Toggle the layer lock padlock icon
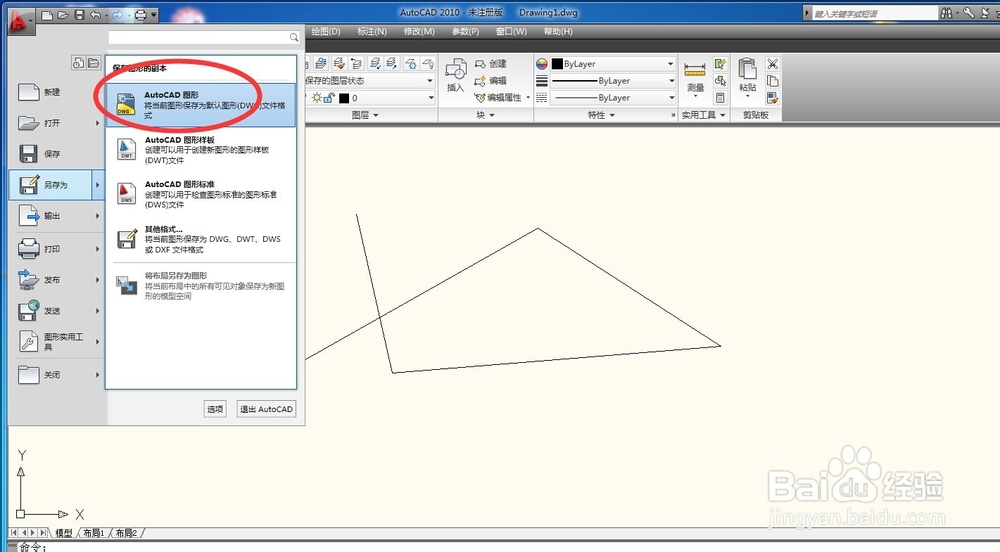The image size is (1000, 552). [328, 98]
